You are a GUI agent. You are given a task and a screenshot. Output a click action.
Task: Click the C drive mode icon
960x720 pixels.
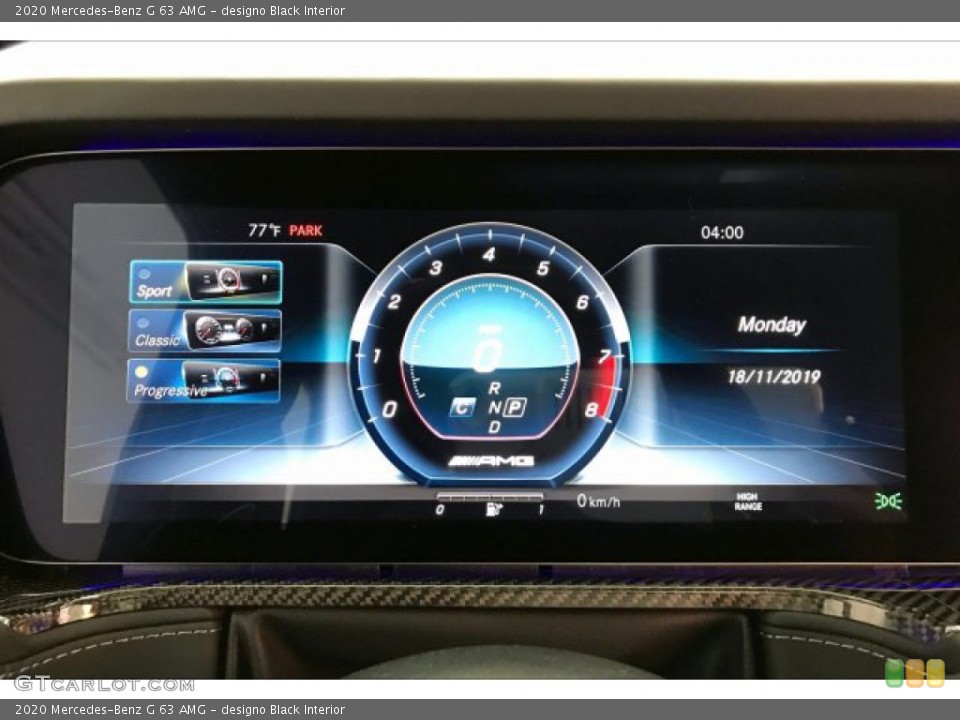[x=463, y=407]
